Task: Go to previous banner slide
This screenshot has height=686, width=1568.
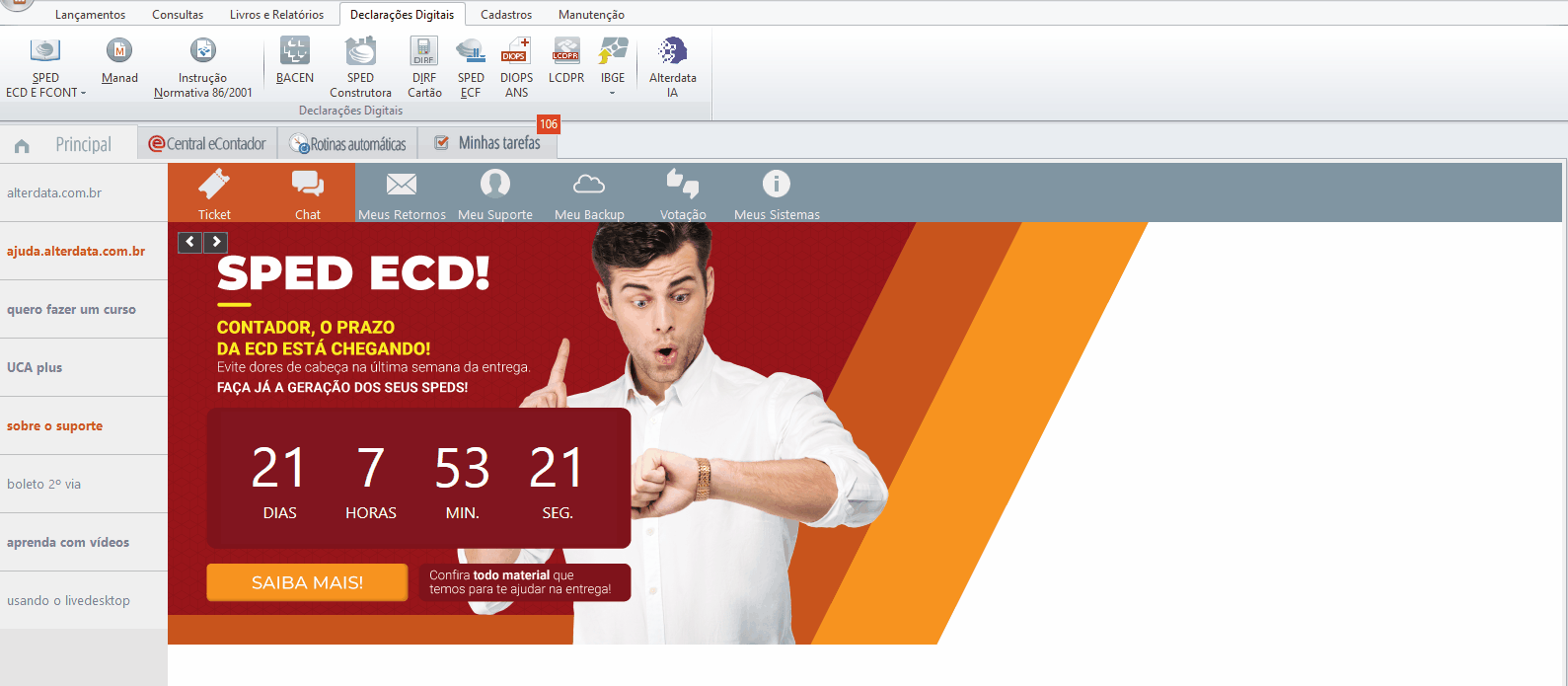Action: pyautogui.click(x=190, y=242)
